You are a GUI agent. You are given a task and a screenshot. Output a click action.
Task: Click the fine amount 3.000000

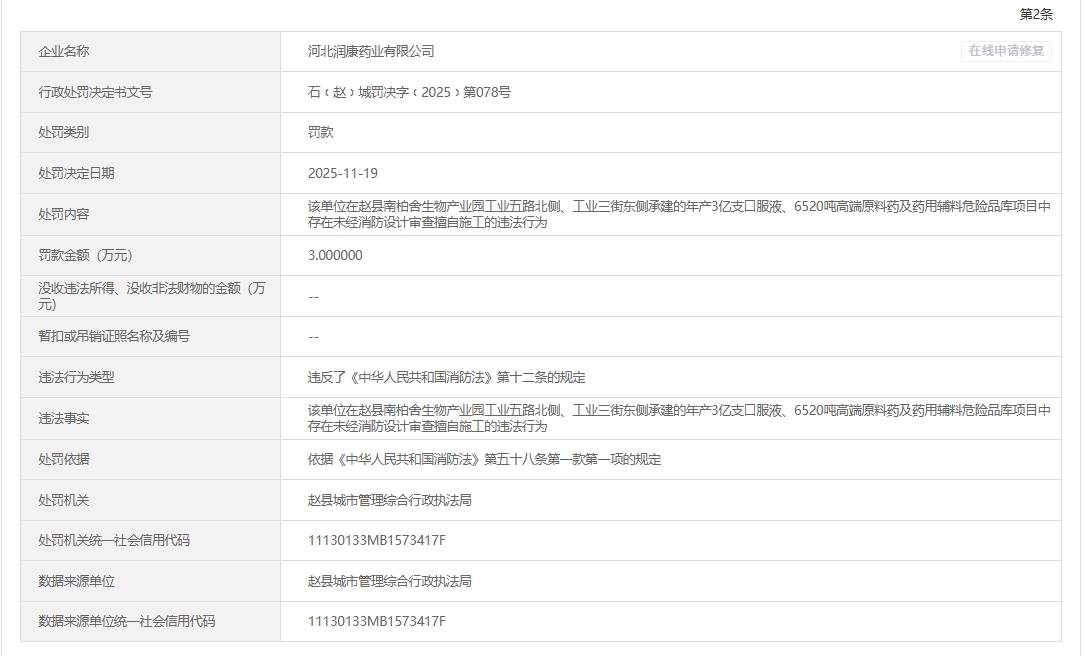pos(337,255)
